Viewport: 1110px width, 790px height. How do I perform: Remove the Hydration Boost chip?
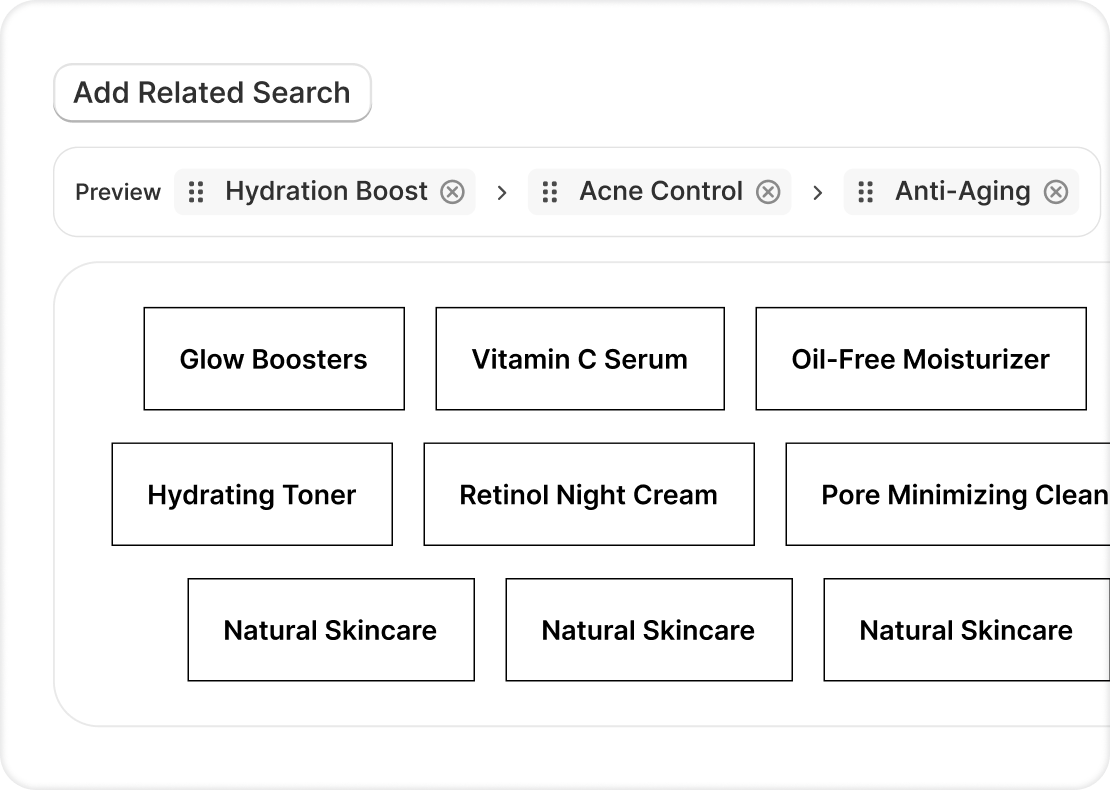[453, 192]
